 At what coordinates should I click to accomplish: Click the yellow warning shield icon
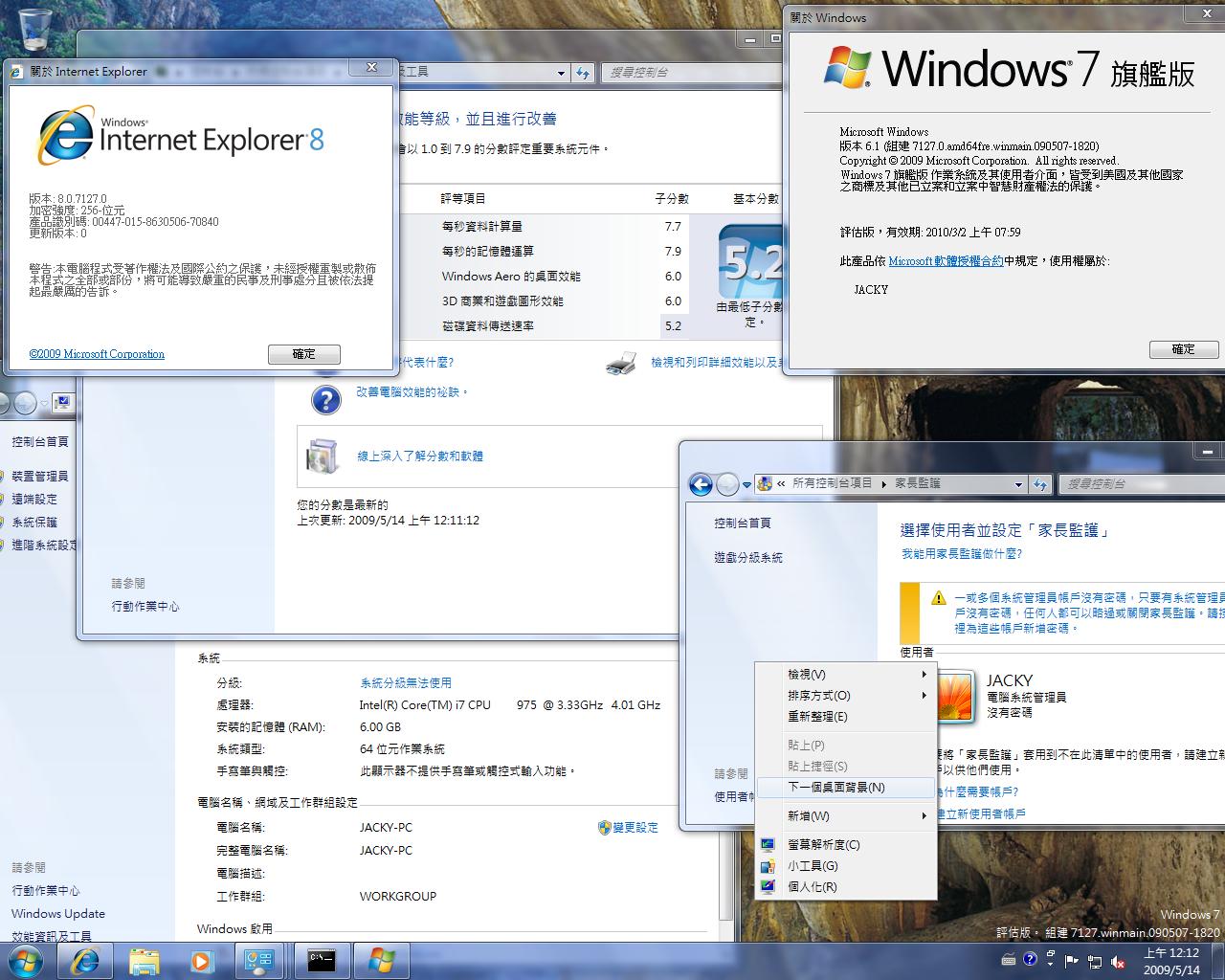[x=939, y=597]
